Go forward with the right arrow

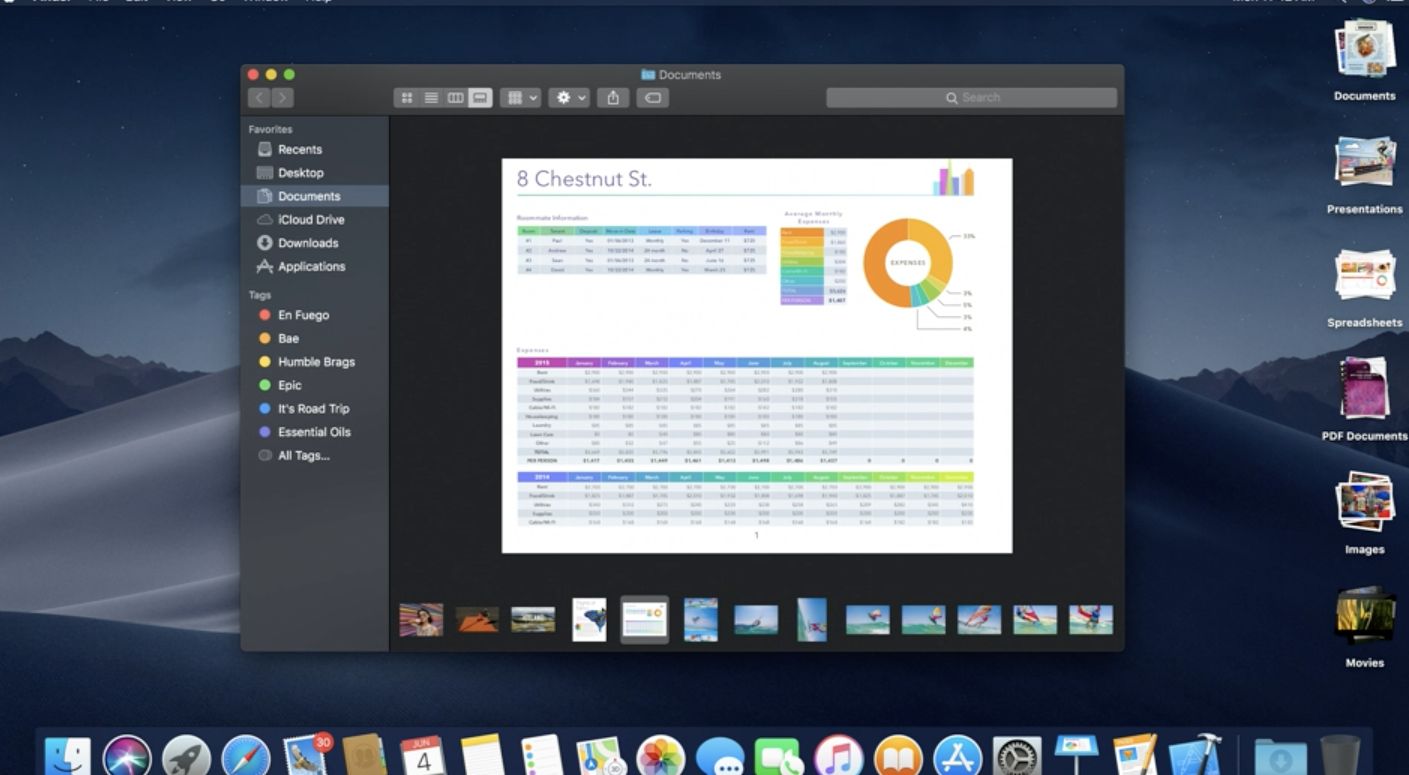pos(282,98)
